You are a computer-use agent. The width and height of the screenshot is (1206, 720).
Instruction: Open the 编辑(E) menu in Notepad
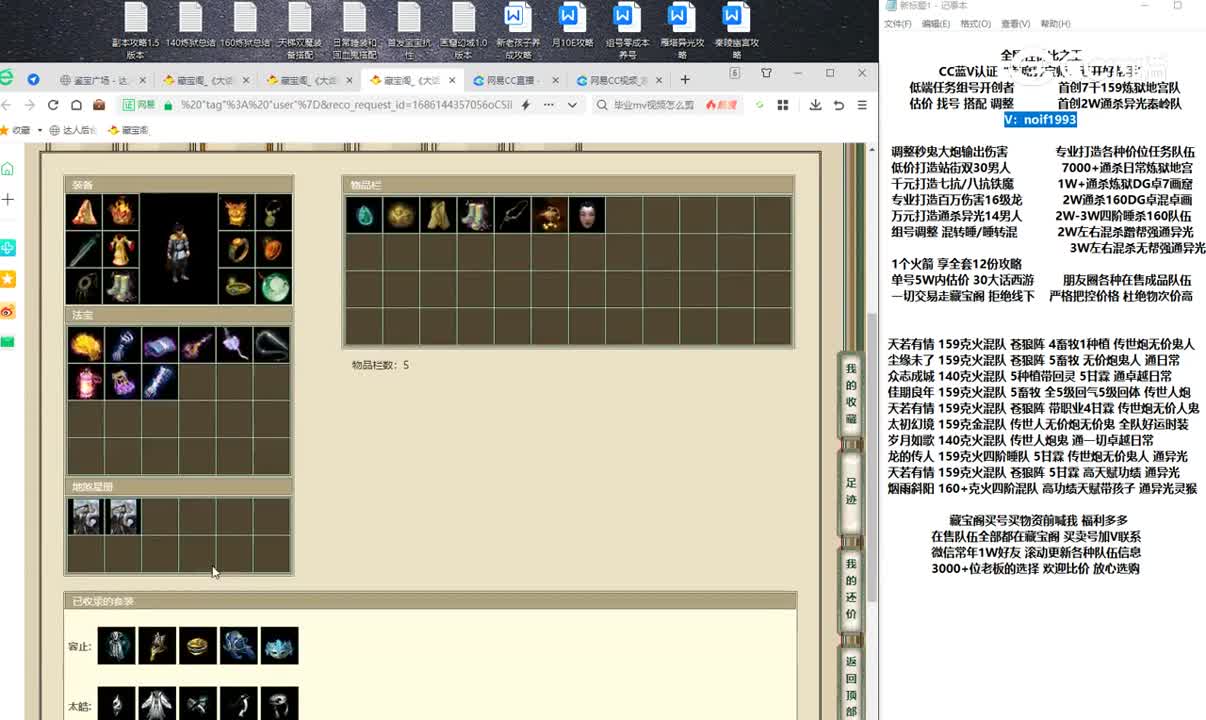936,24
